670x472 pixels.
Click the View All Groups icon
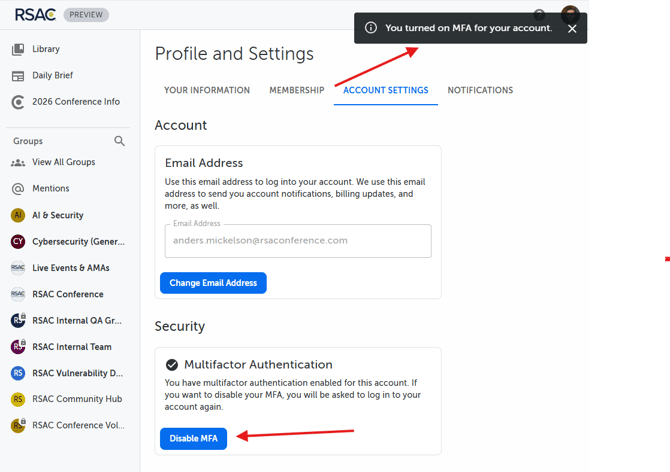[x=18, y=162]
